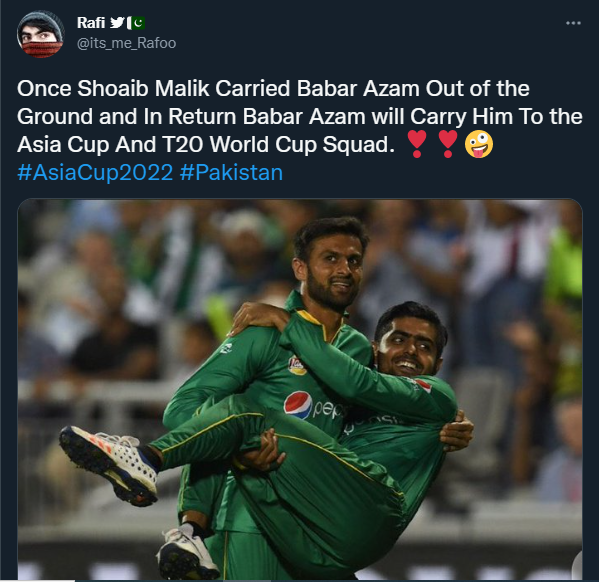Open the Rafi display name link
Viewport: 599px width, 582px height.
click(91, 23)
